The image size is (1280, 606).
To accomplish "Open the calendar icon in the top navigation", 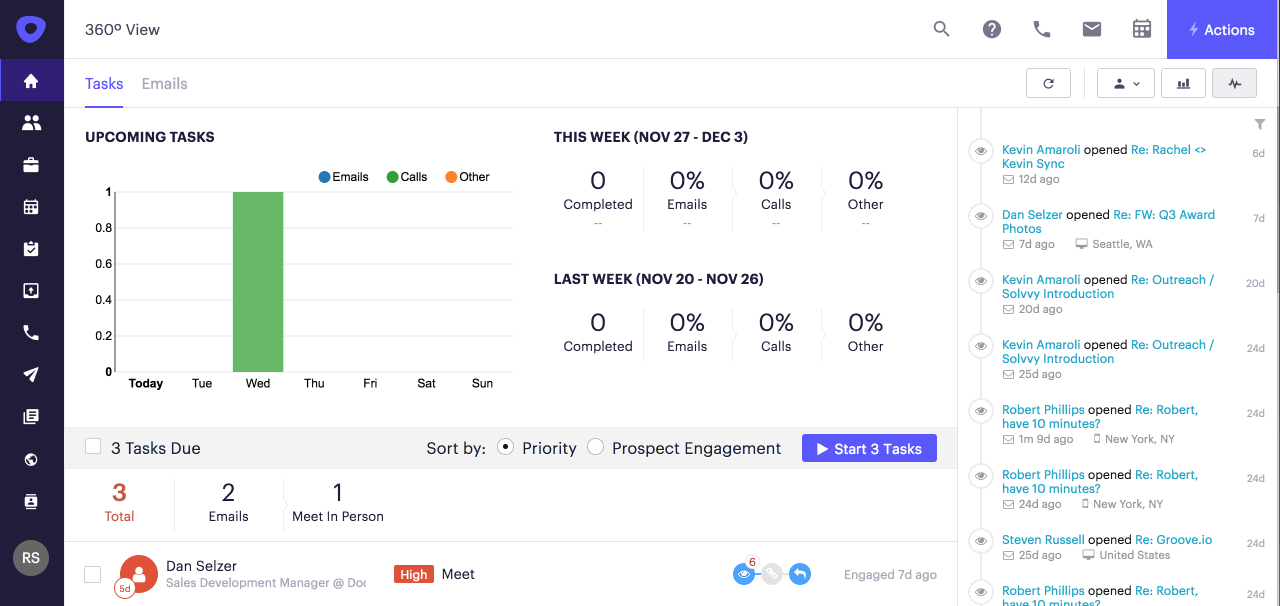I will 1141,29.
